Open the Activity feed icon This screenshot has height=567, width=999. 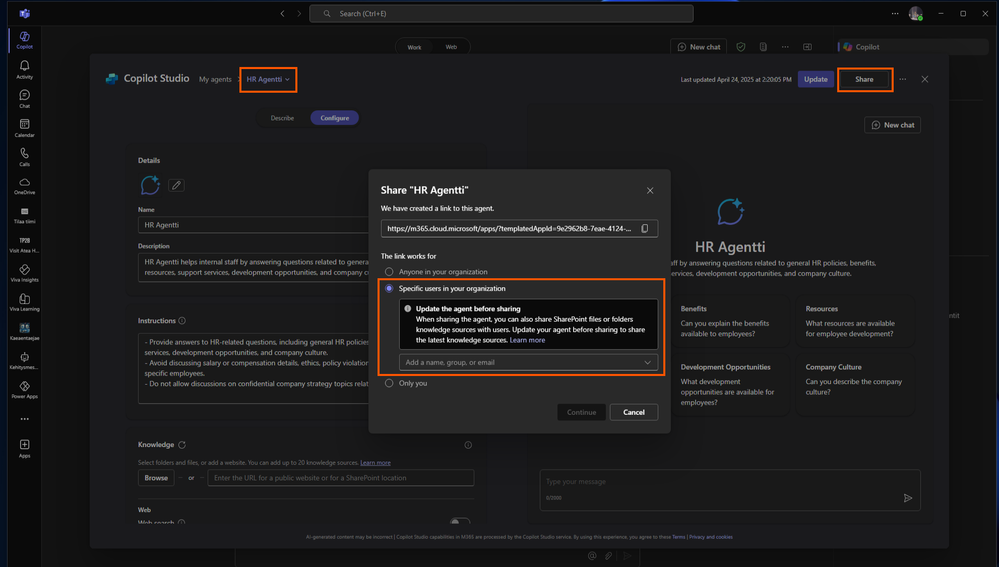pos(24,69)
